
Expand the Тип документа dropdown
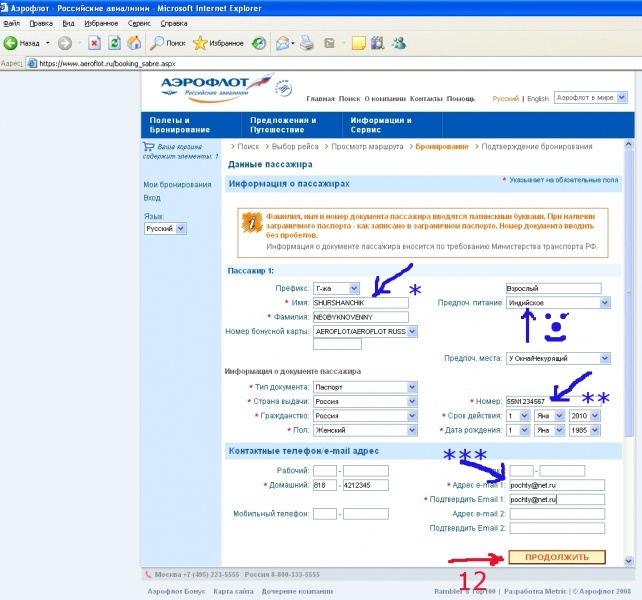pyautogui.click(x=364, y=387)
